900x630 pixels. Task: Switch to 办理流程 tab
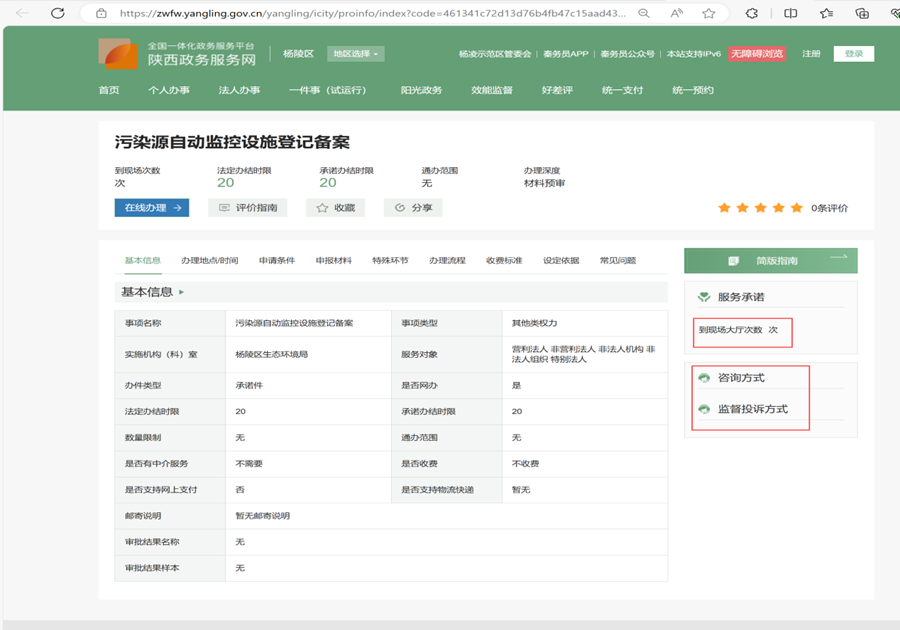click(x=447, y=260)
